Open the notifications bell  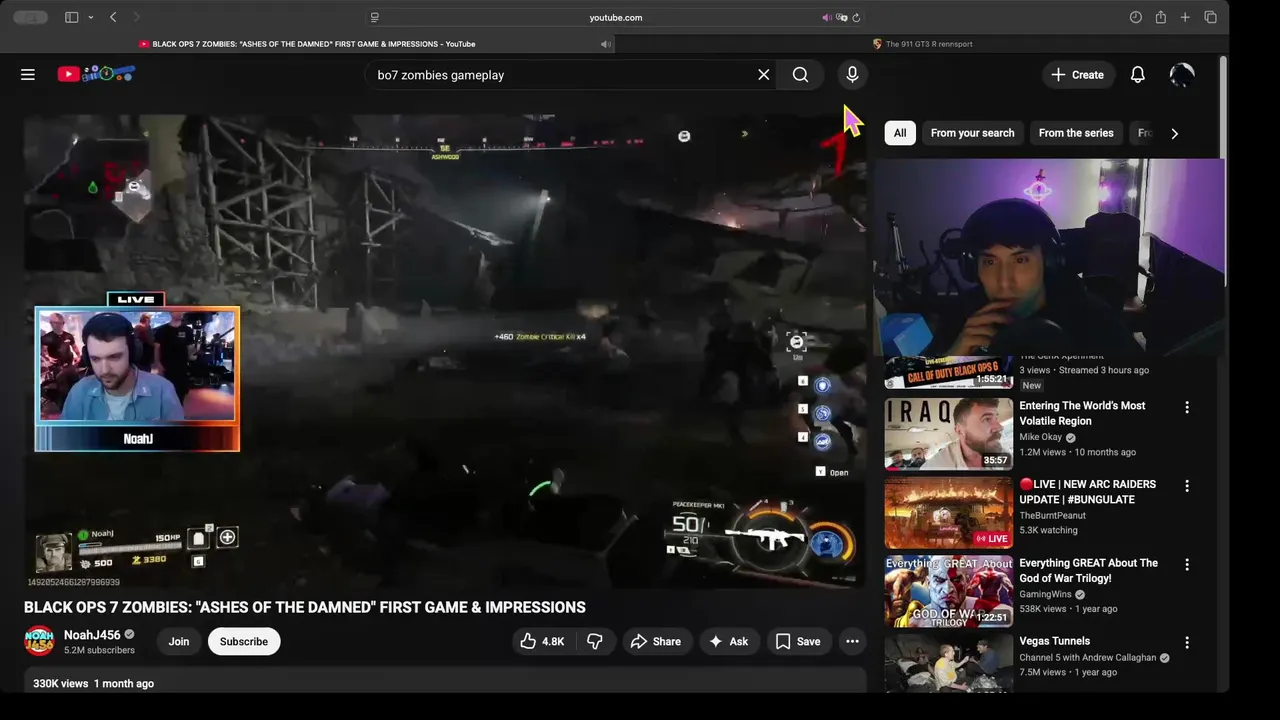click(1138, 75)
